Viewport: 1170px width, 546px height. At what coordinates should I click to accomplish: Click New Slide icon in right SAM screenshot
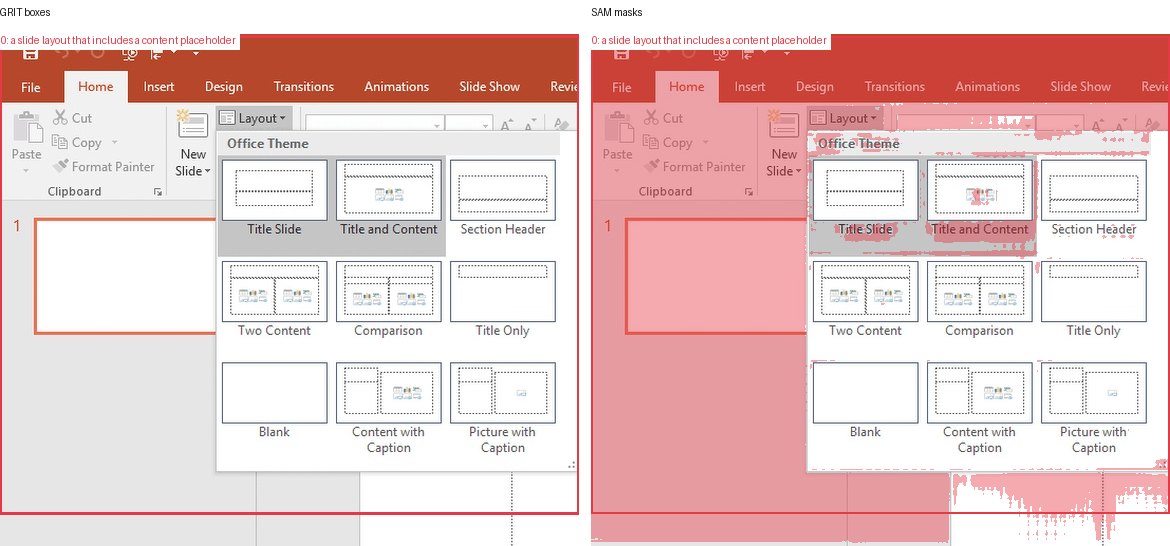pos(783,125)
